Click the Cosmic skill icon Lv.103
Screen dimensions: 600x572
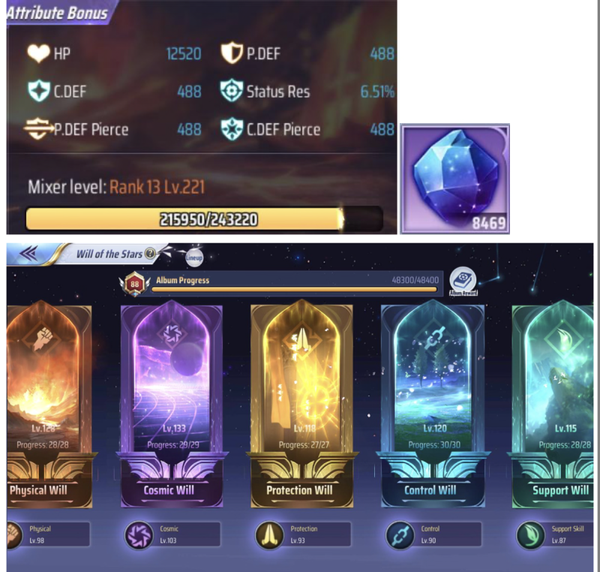click(x=139, y=535)
